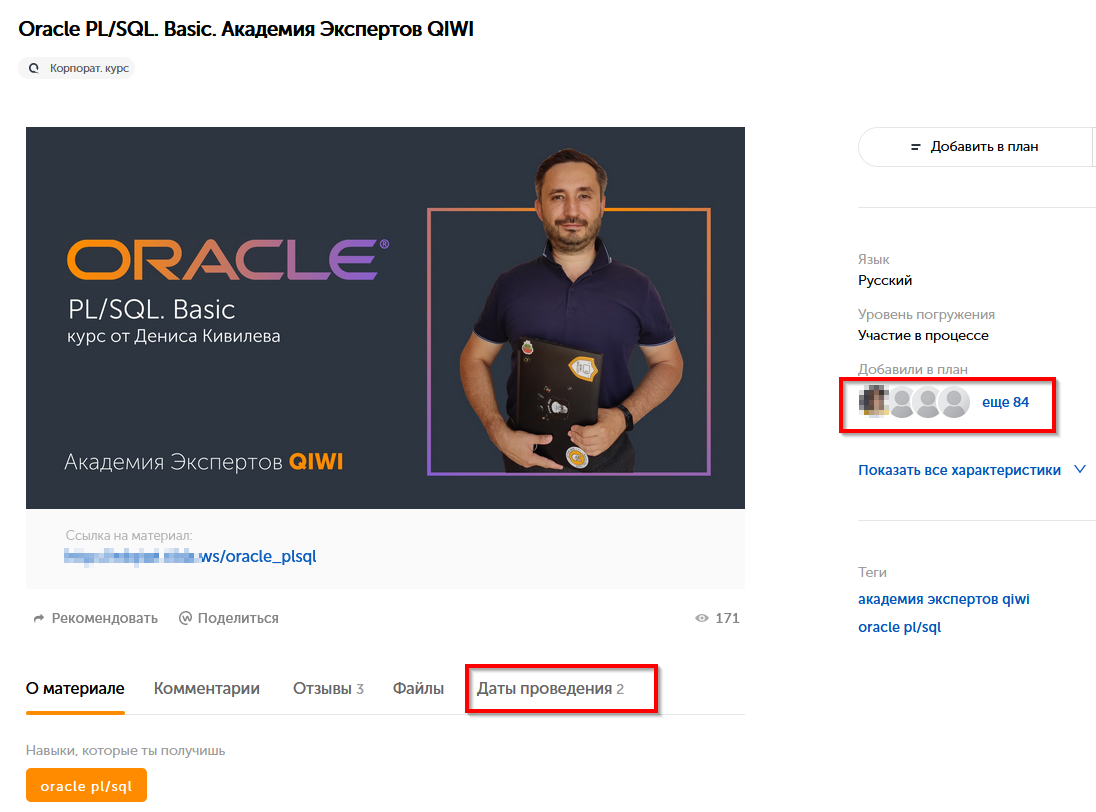1096x812 pixels.
Task: Click the icon inside Добавить в план
Action: 915,147
